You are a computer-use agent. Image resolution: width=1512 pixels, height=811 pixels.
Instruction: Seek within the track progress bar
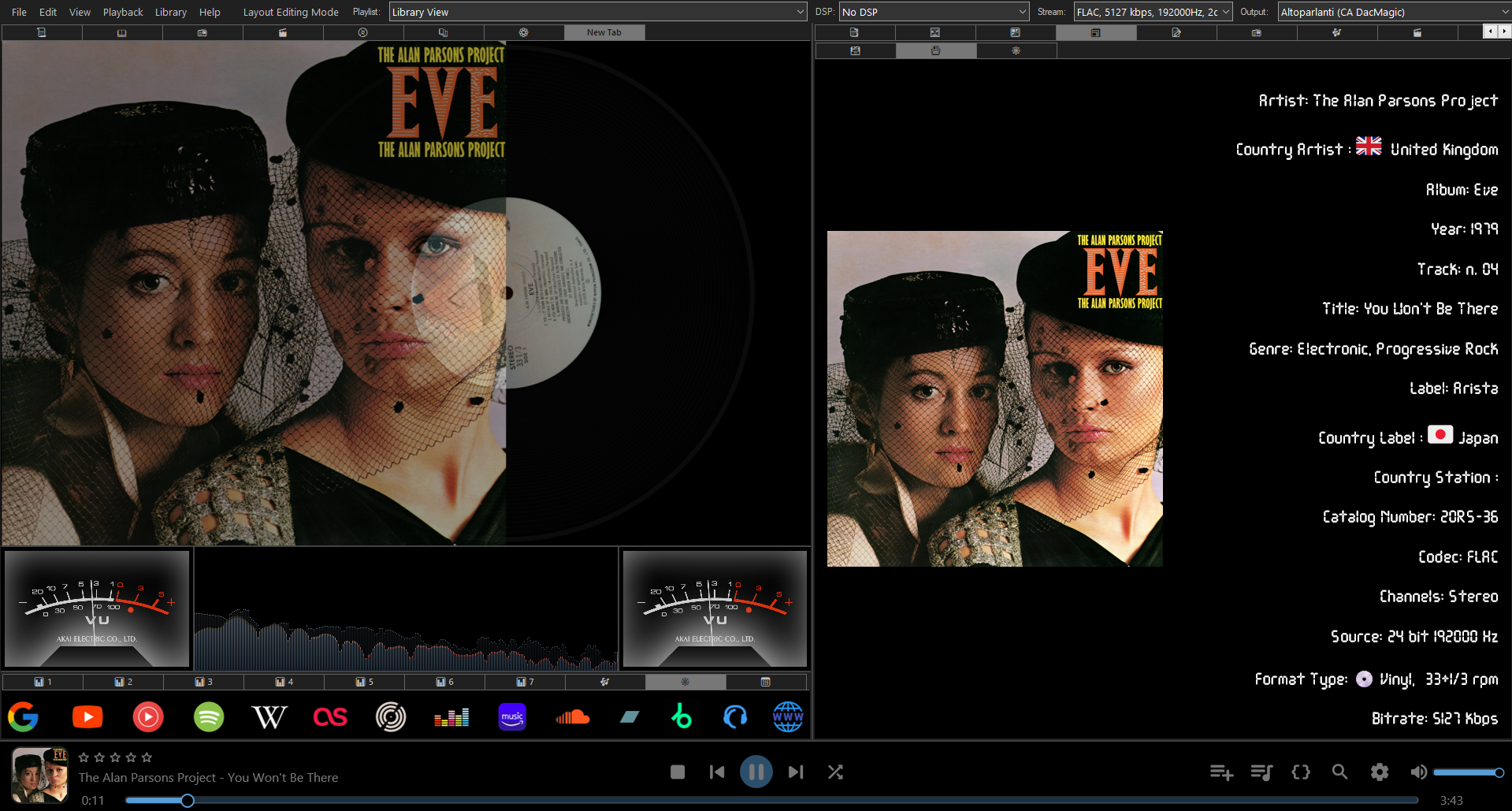coord(771,801)
